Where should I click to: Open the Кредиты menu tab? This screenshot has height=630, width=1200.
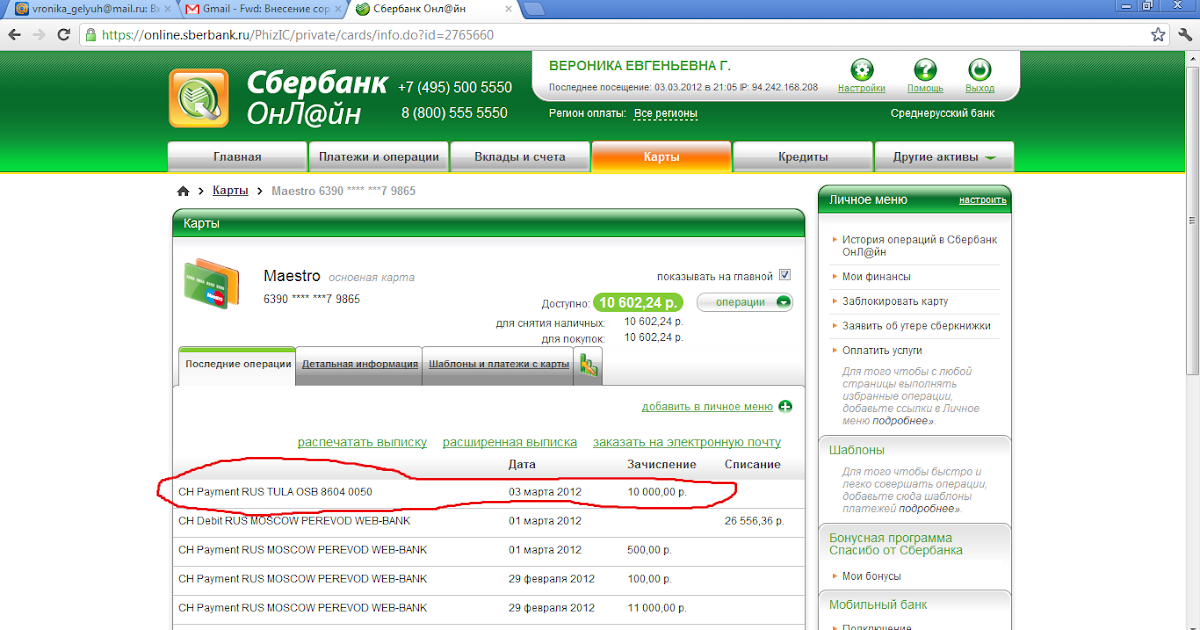pyautogui.click(x=803, y=157)
